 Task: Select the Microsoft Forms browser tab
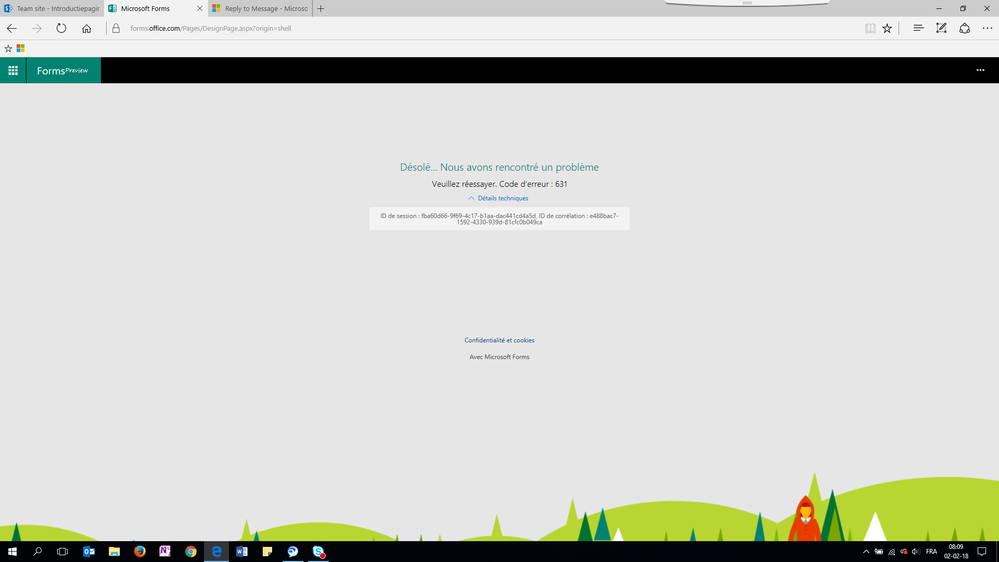point(145,8)
